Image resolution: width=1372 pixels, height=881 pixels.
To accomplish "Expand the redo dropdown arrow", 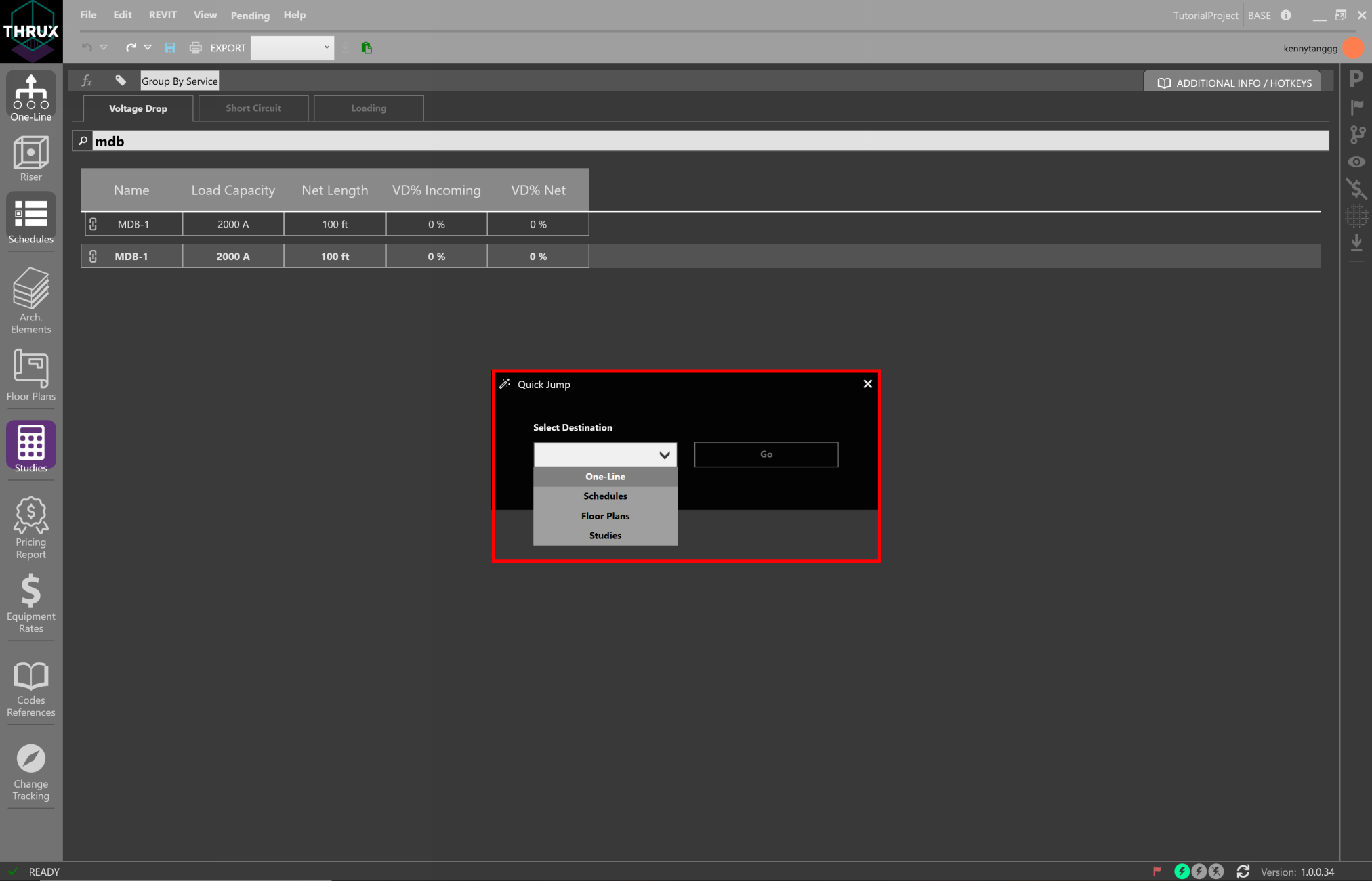I will tap(148, 47).
